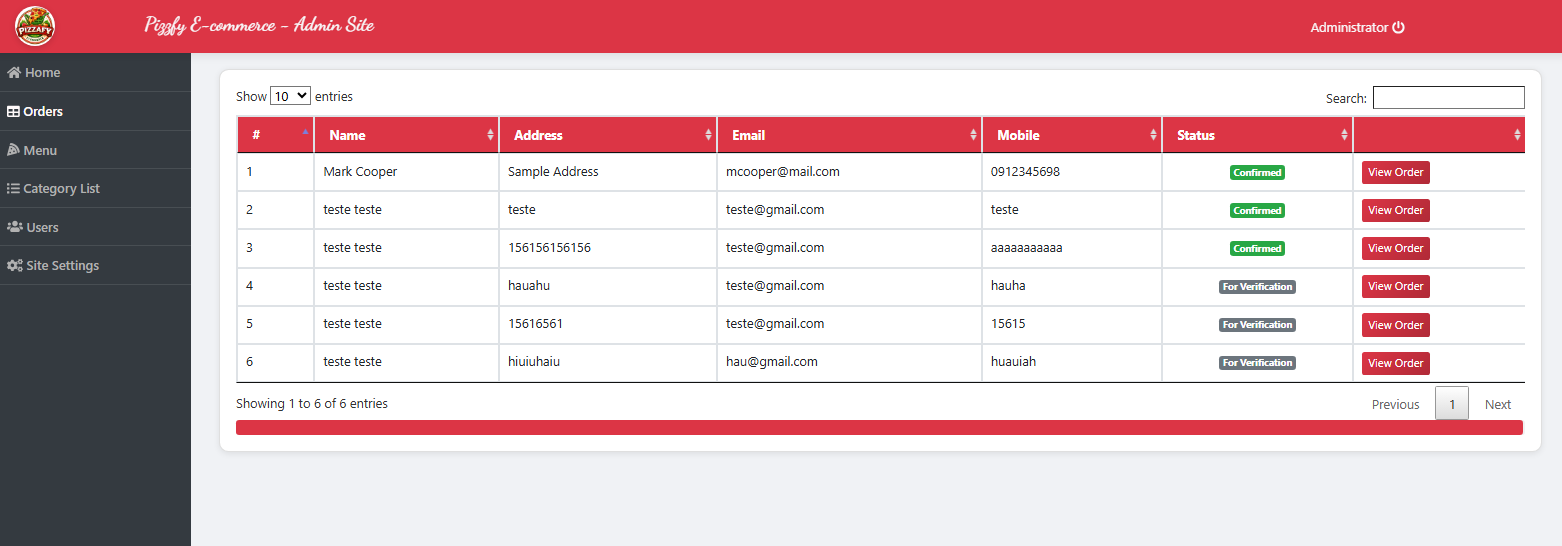1562x546 pixels.
Task: View order with address 15616561
Action: click(x=1395, y=325)
